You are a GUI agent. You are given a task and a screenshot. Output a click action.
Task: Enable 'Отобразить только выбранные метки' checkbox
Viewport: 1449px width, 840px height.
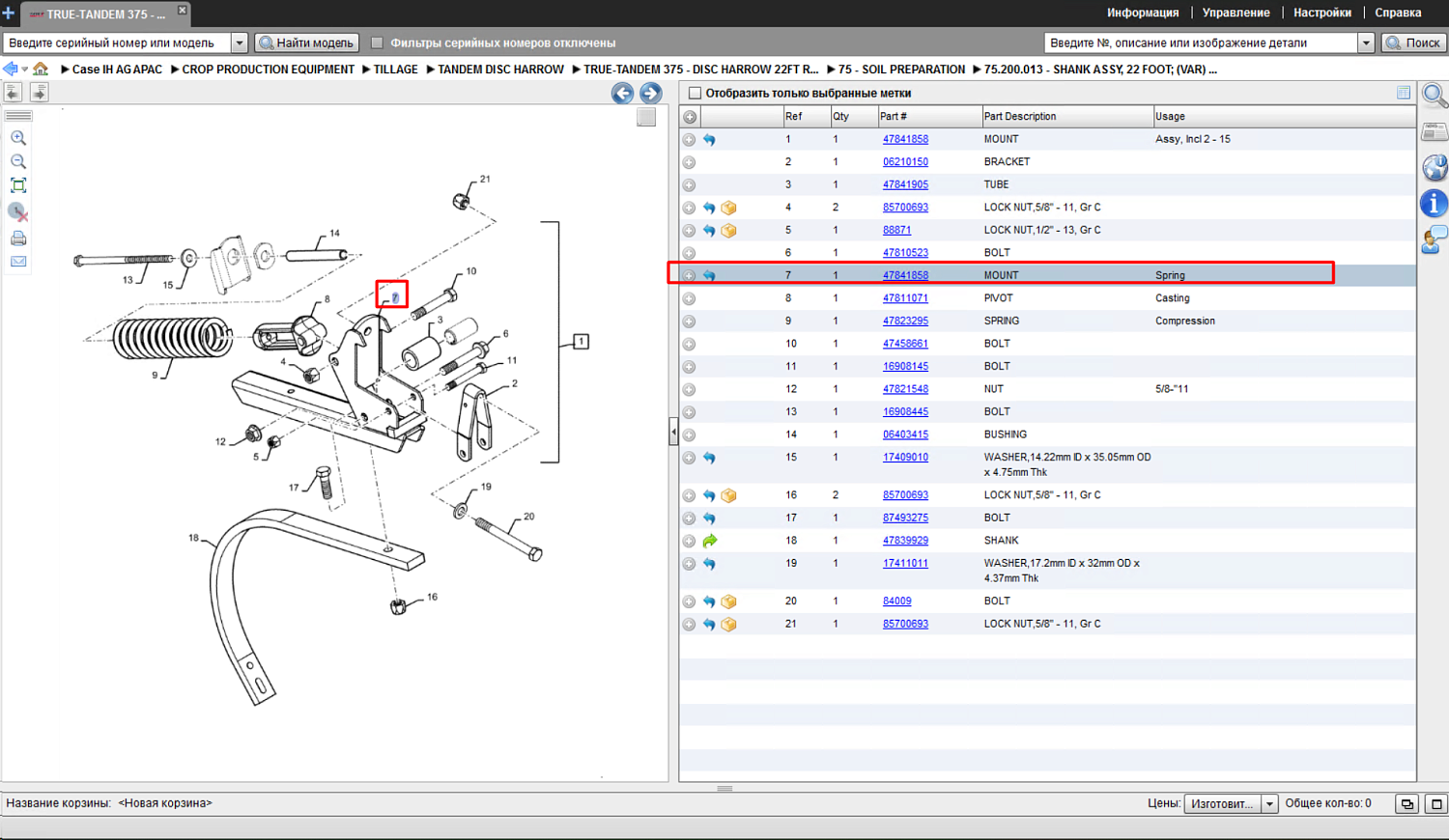[x=695, y=94]
